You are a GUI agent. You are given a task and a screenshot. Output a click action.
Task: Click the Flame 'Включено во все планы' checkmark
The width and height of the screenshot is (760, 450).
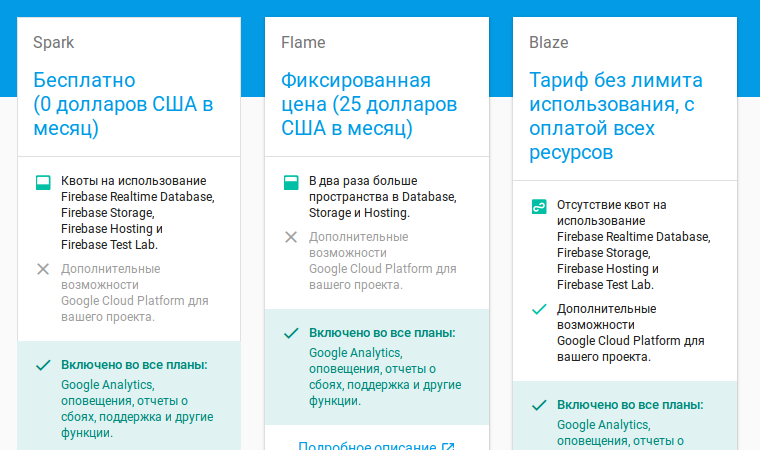pos(291,333)
